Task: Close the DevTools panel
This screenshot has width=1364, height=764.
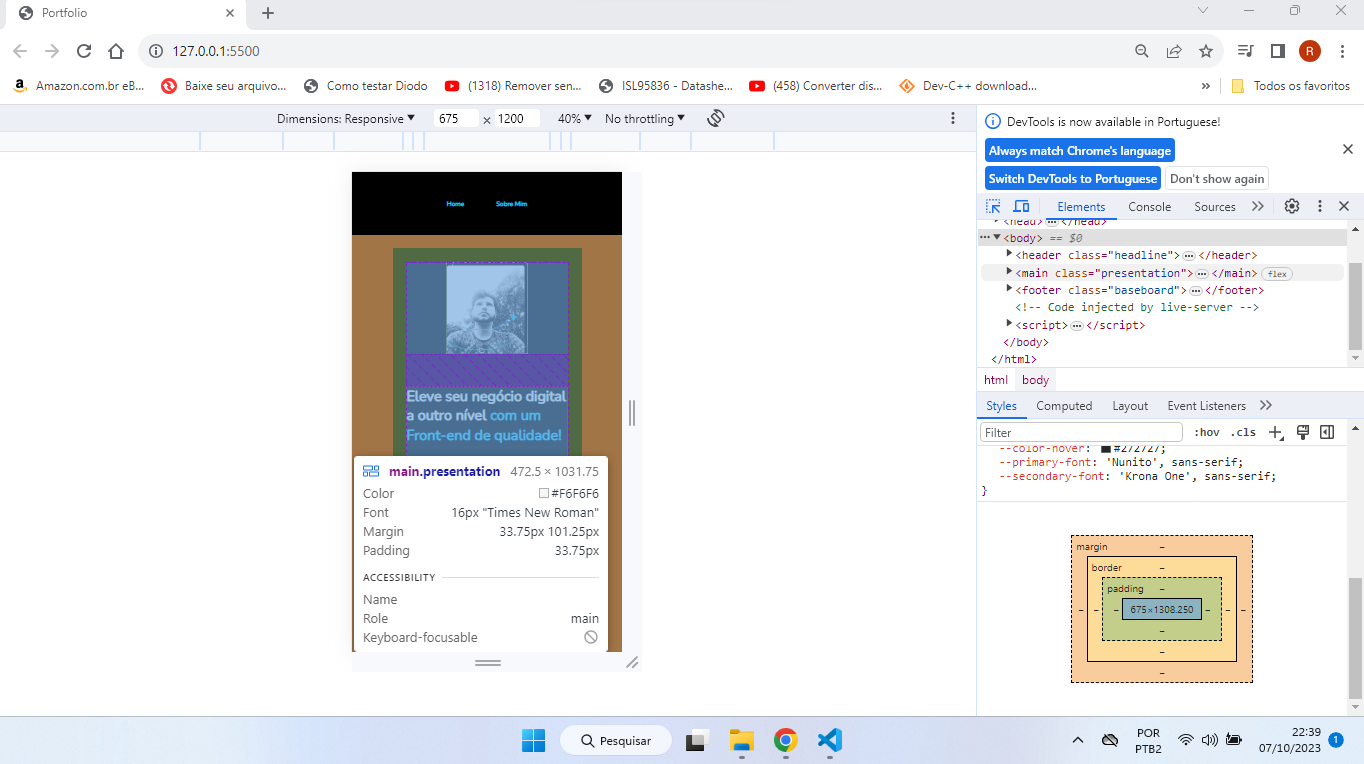Action: (x=1344, y=206)
